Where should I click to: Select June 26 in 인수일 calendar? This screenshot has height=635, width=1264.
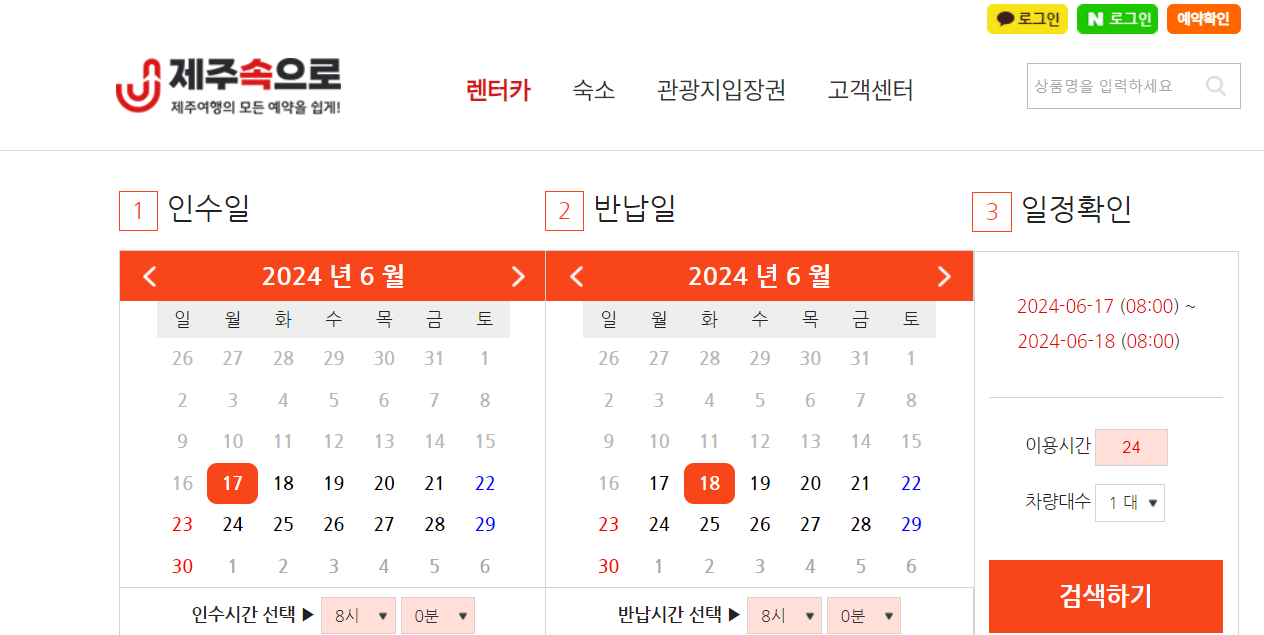pos(334,524)
